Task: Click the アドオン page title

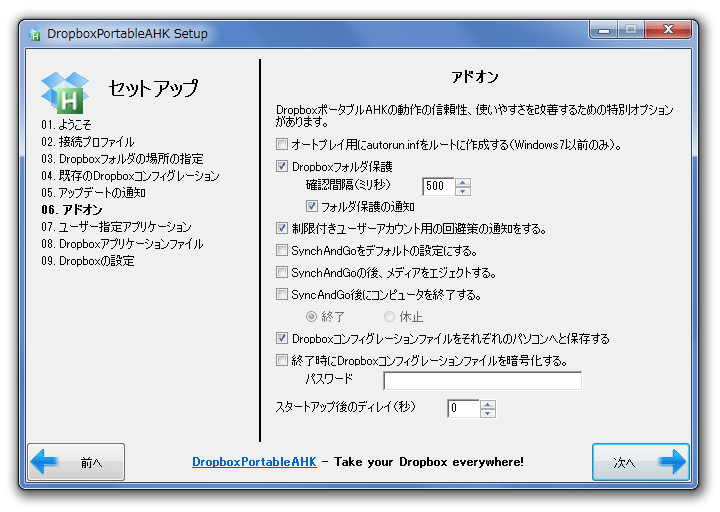Action: pyautogui.click(x=475, y=77)
